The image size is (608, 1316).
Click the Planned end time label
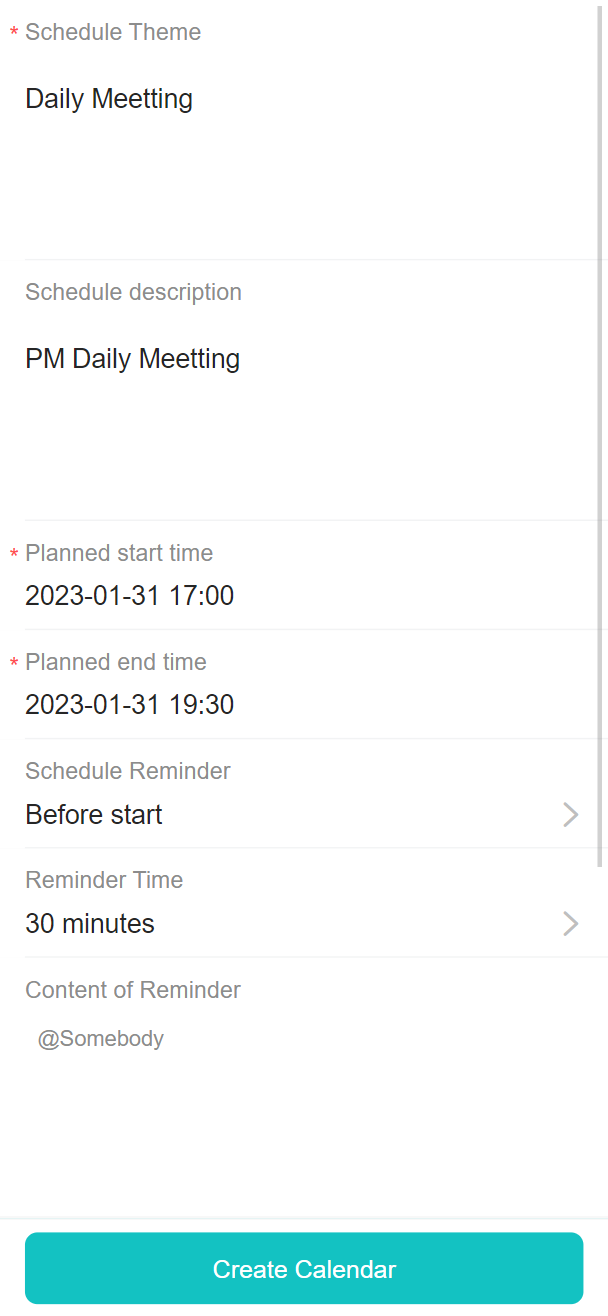pos(116,662)
